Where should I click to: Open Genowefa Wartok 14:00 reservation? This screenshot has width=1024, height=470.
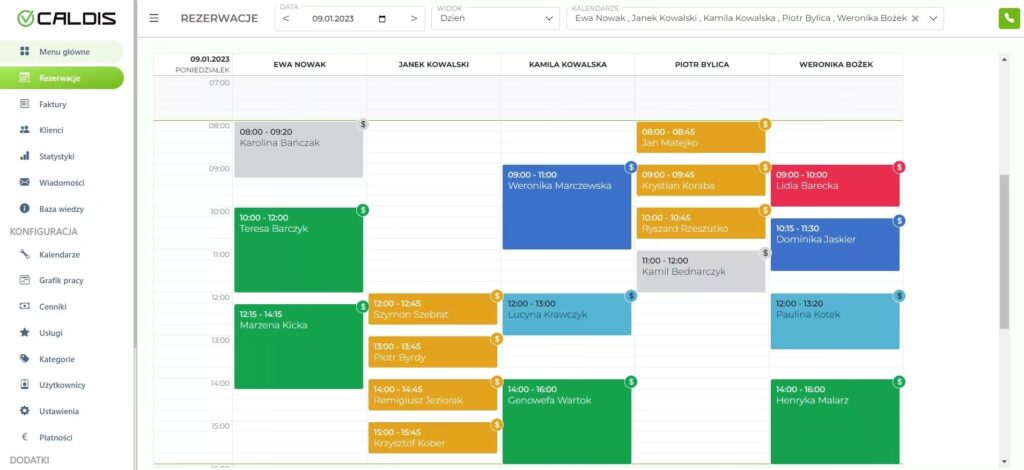point(566,420)
